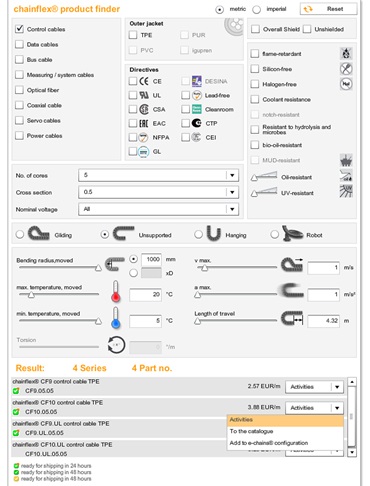The width and height of the screenshot is (370, 486).
Task: Choose Add to e-chains configuration entry
Action: pos(285,443)
